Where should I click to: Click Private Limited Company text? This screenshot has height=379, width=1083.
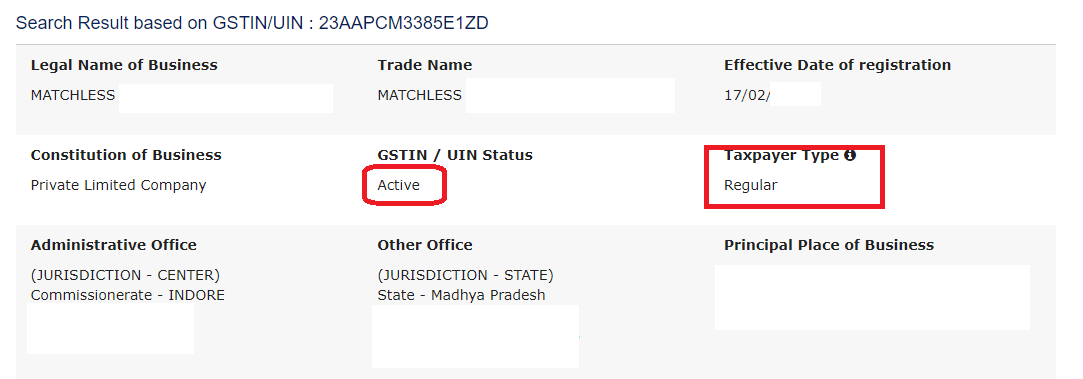click(x=119, y=185)
